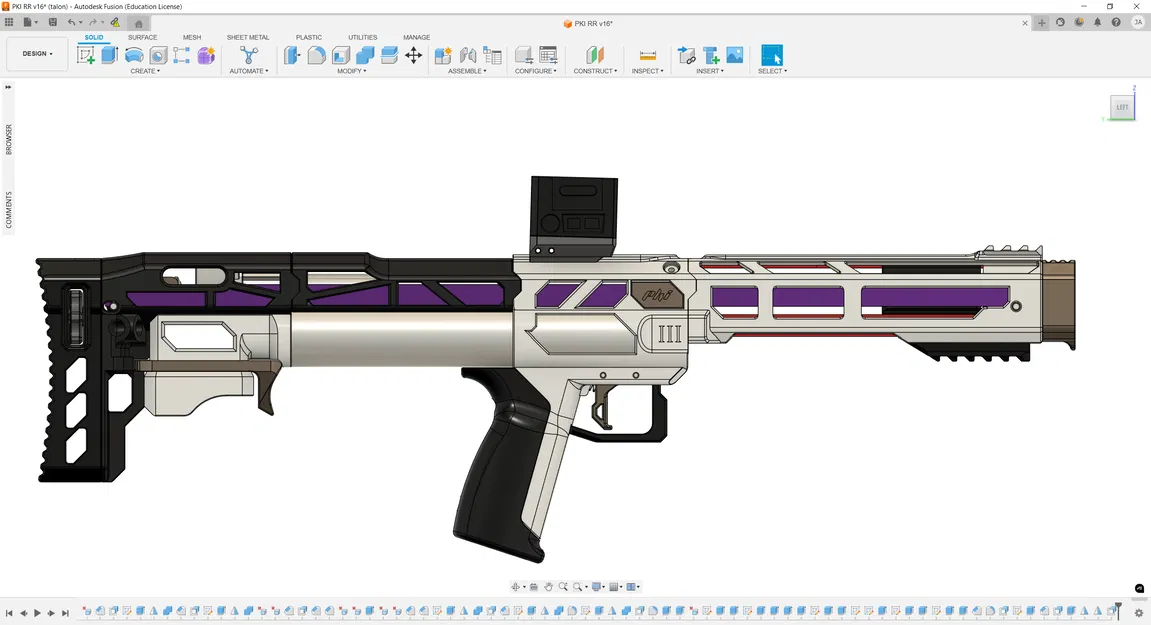This screenshot has width=1151, height=625.
Task: Open the Bill of Materials tool icon
Action: (493, 55)
